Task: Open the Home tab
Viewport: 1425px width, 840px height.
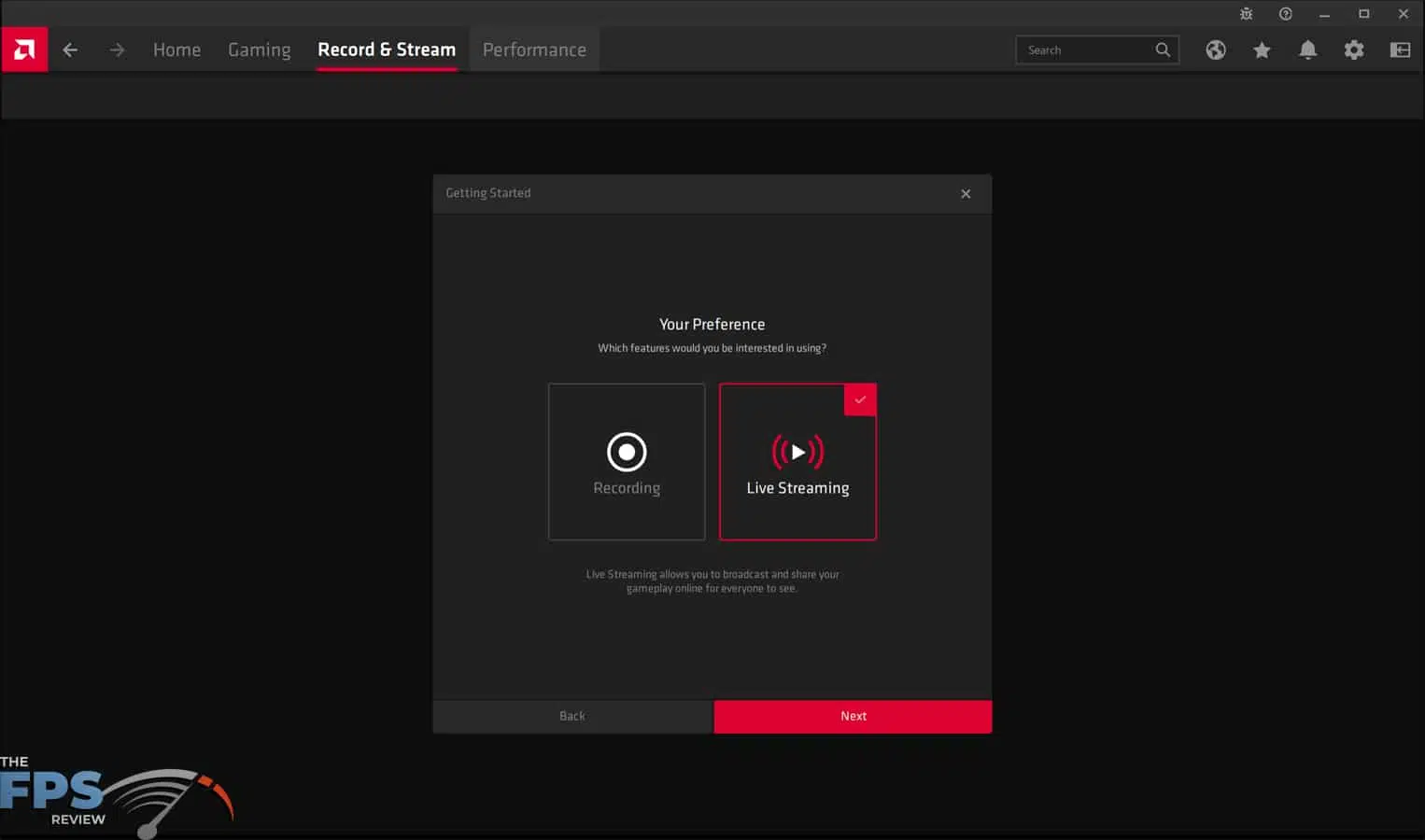Action: click(x=176, y=49)
